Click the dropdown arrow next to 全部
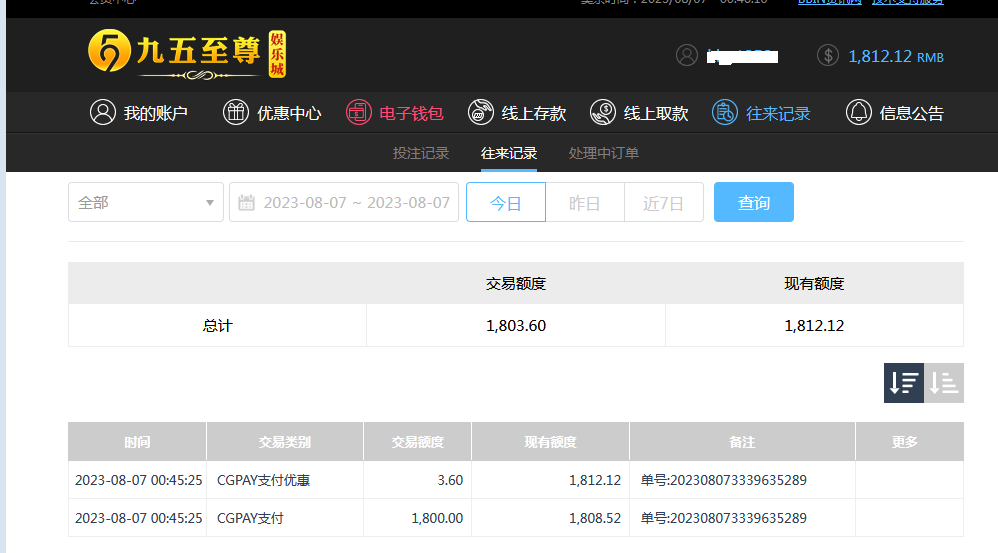 [x=209, y=203]
